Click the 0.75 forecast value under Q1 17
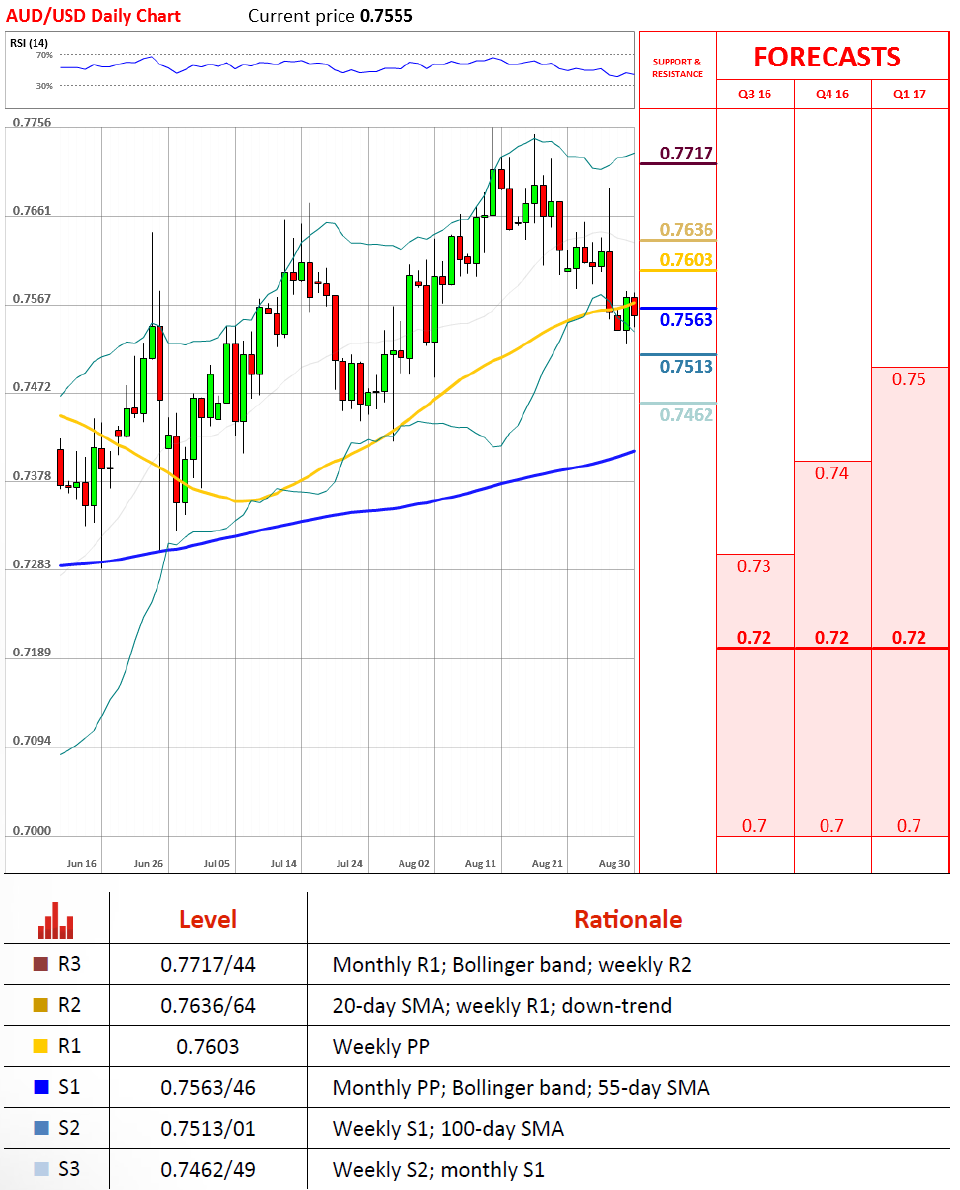 click(909, 379)
